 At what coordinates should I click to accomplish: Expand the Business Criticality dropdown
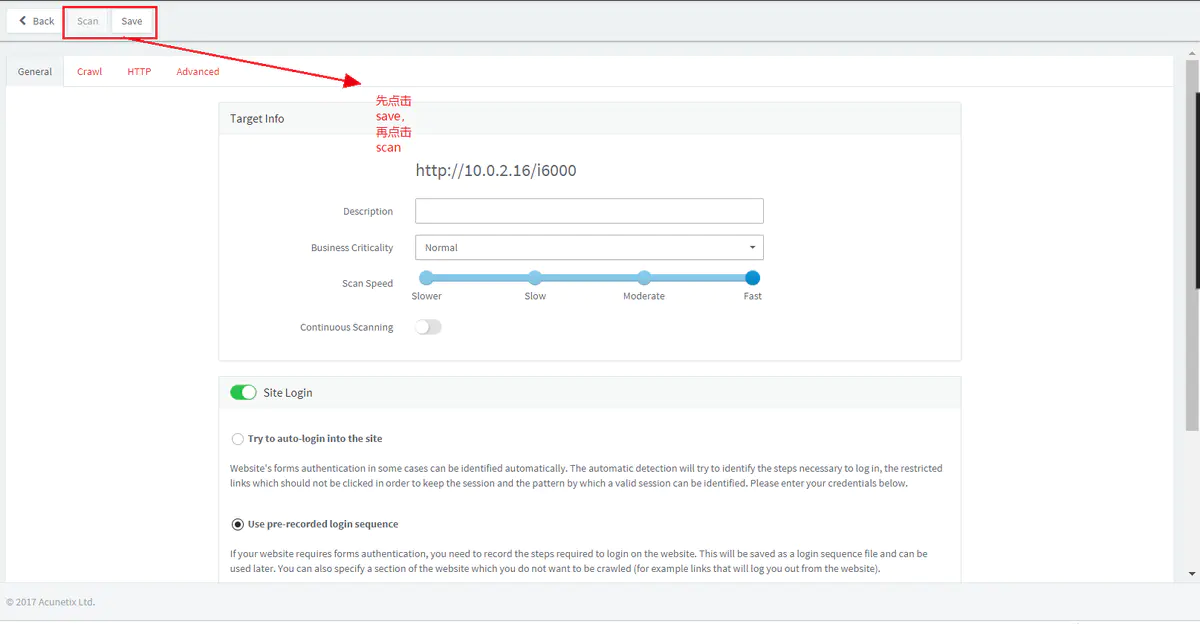click(589, 248)
